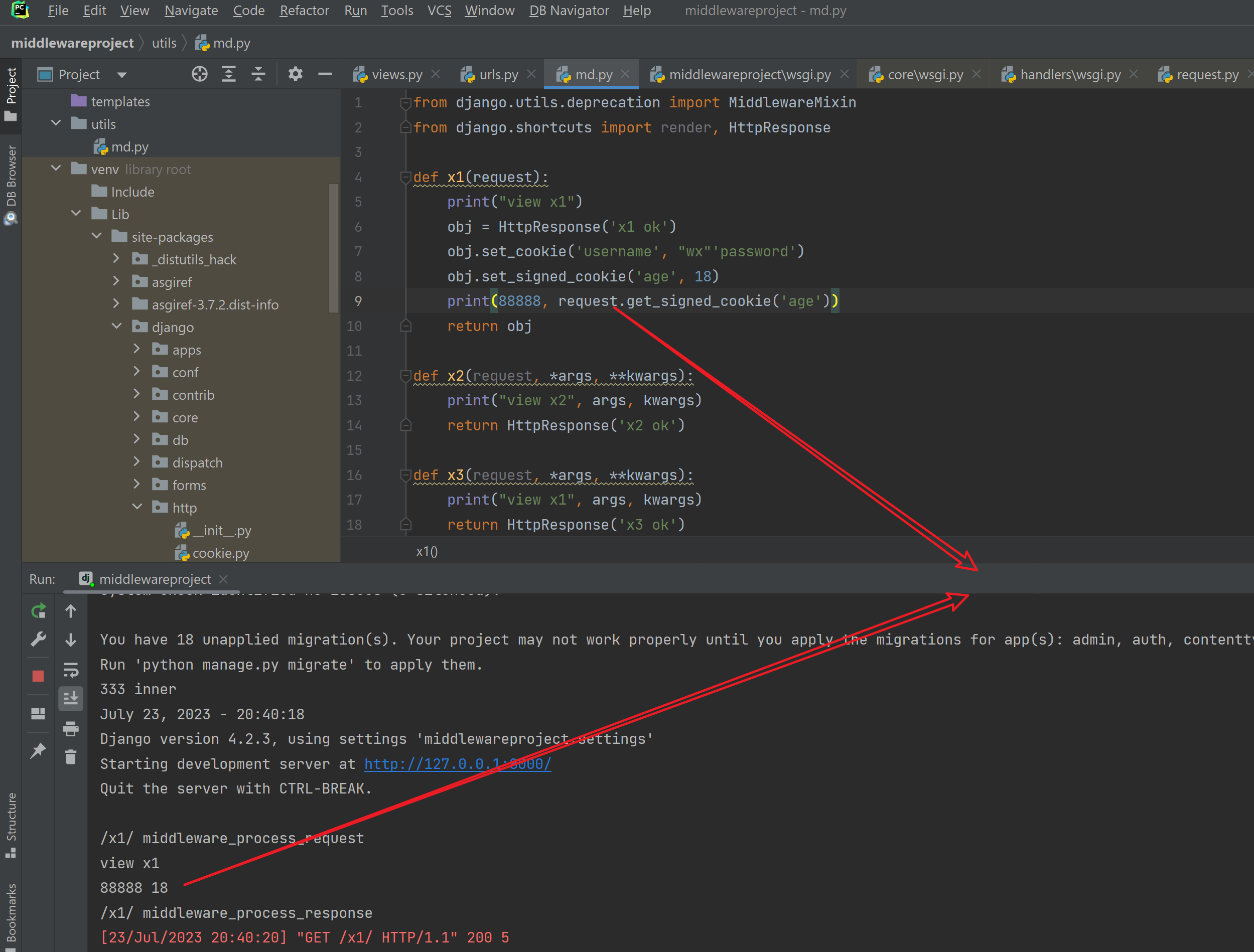The width and height of the screenshot is (1254, 952).
Task: Expand the contrib folder
Action: [137, 394]
